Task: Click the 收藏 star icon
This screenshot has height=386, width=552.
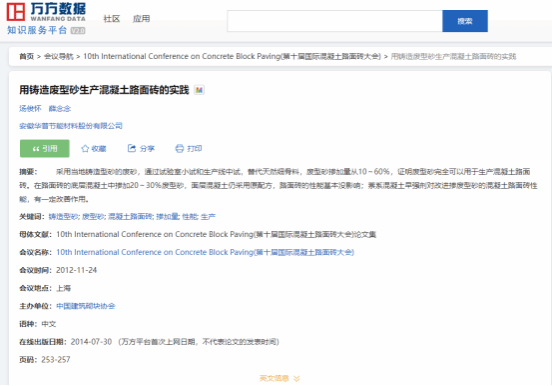Action: [x=85, y=149]
